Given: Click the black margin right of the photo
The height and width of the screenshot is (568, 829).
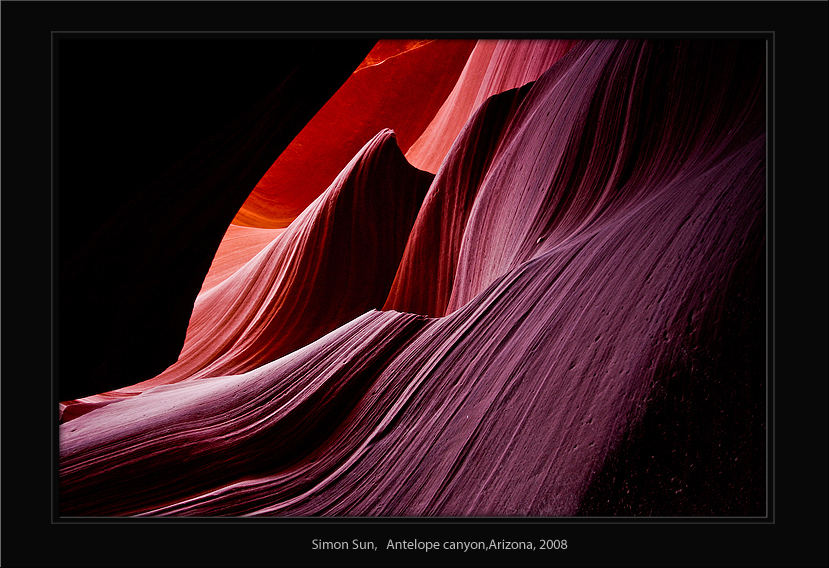Looking at the screenshot, I should pos(800,280).
